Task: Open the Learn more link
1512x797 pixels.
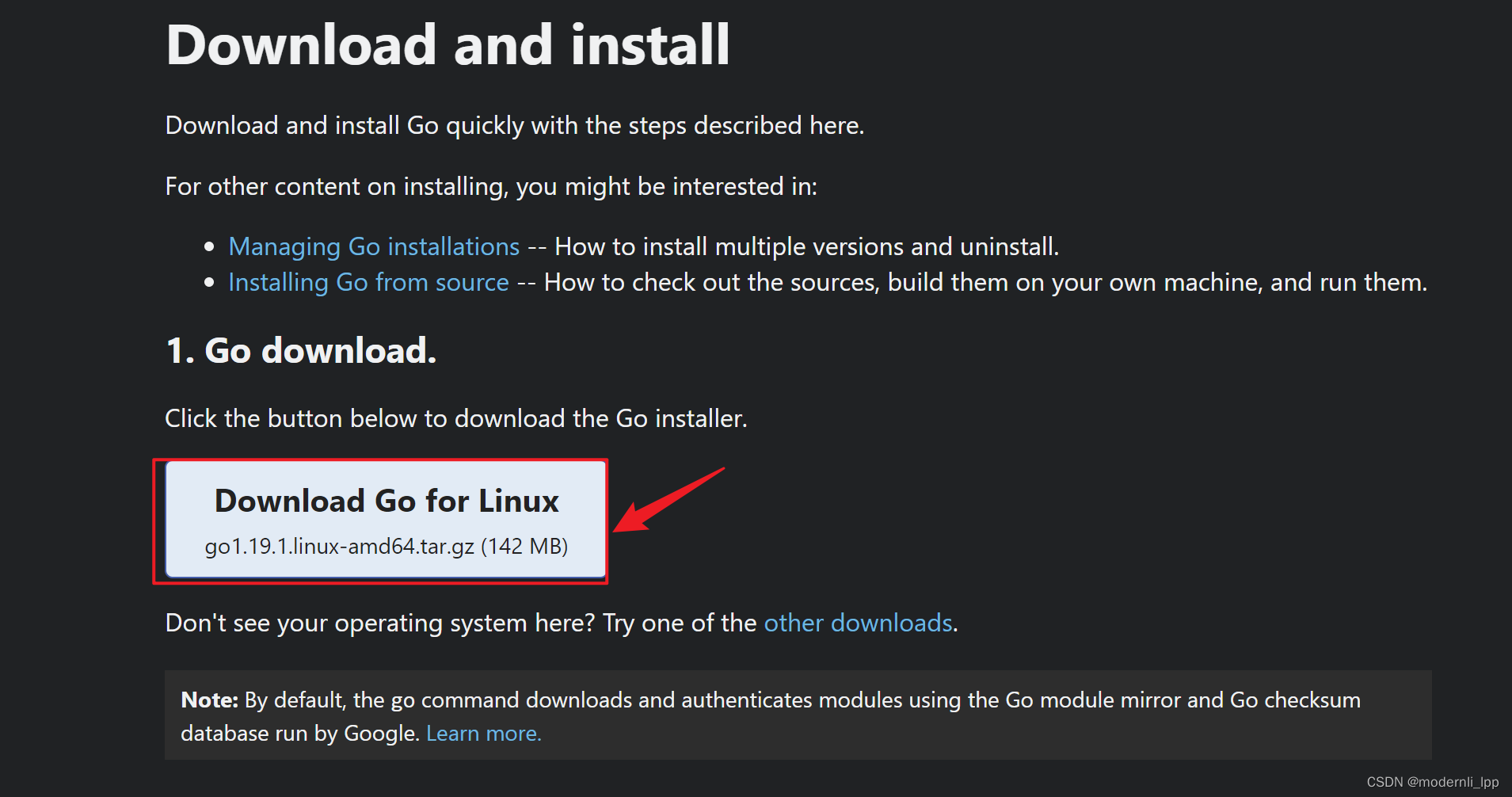Action: [483, 734]
